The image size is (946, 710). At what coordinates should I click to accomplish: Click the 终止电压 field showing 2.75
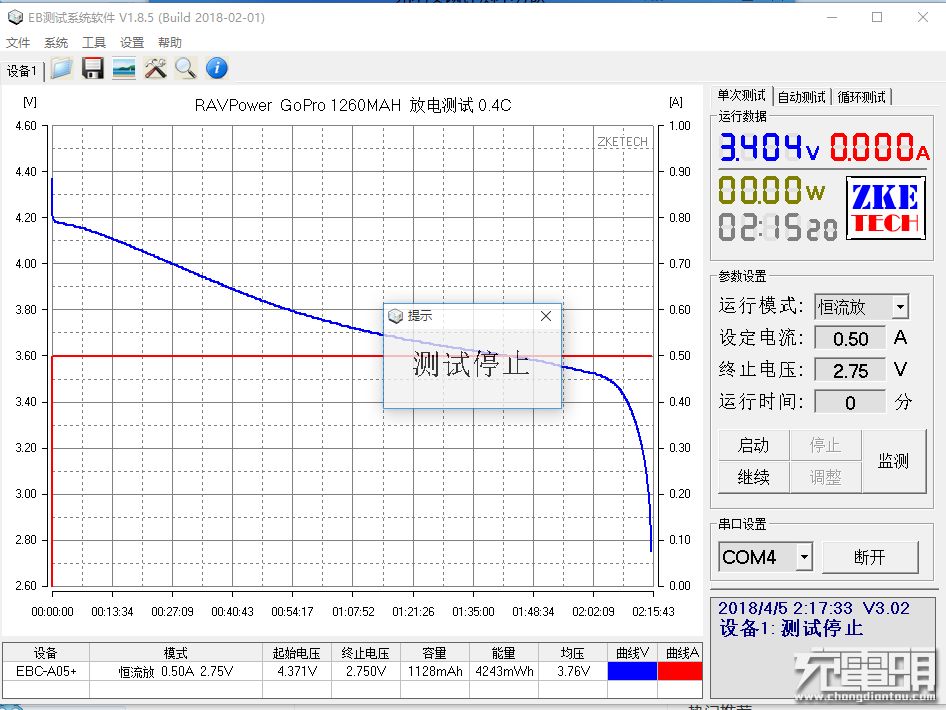click(850, 370)
